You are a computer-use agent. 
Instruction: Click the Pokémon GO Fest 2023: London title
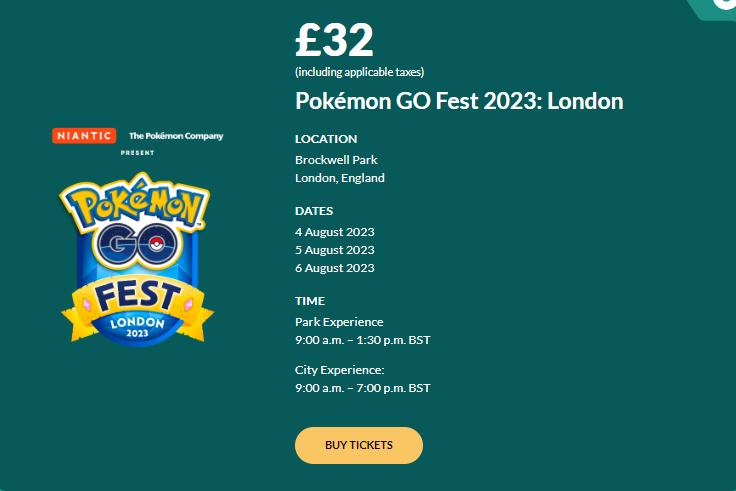pos(459,101)
